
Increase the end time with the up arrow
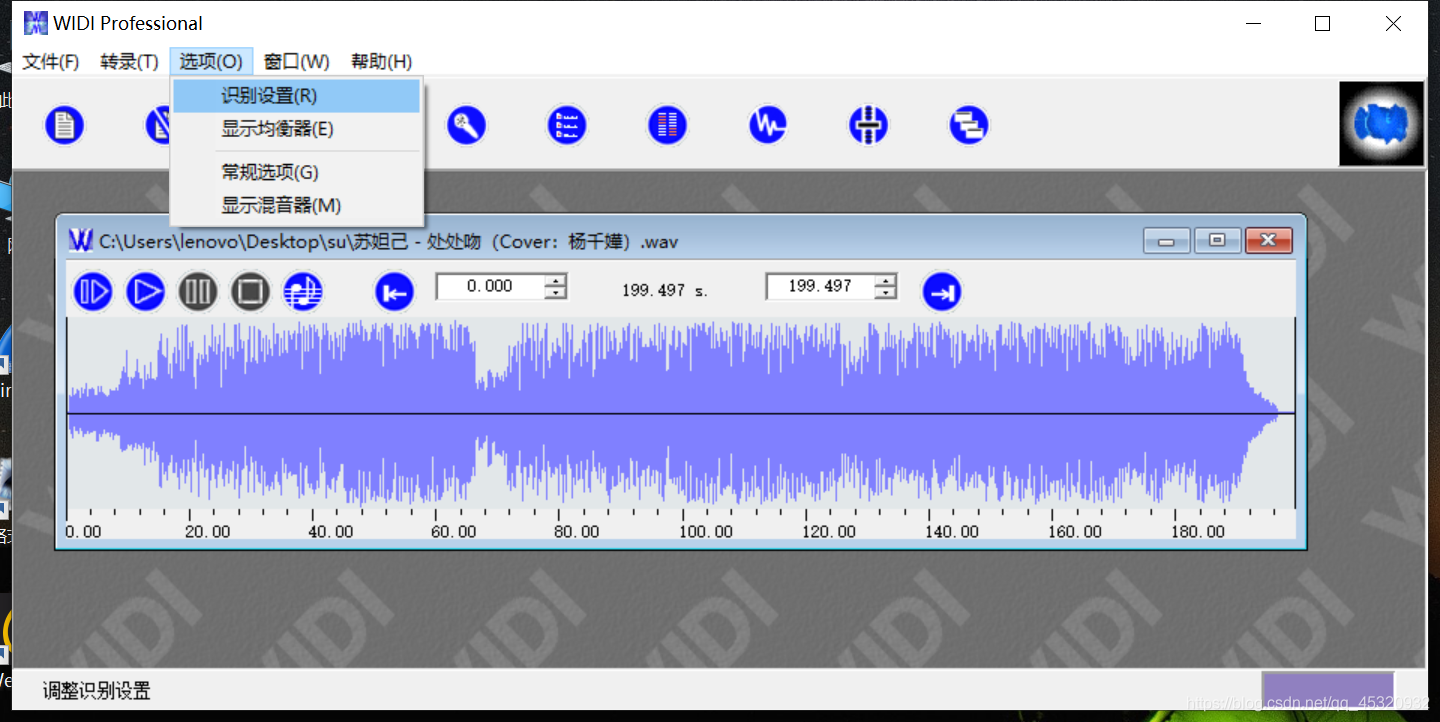tap(886, 280)
